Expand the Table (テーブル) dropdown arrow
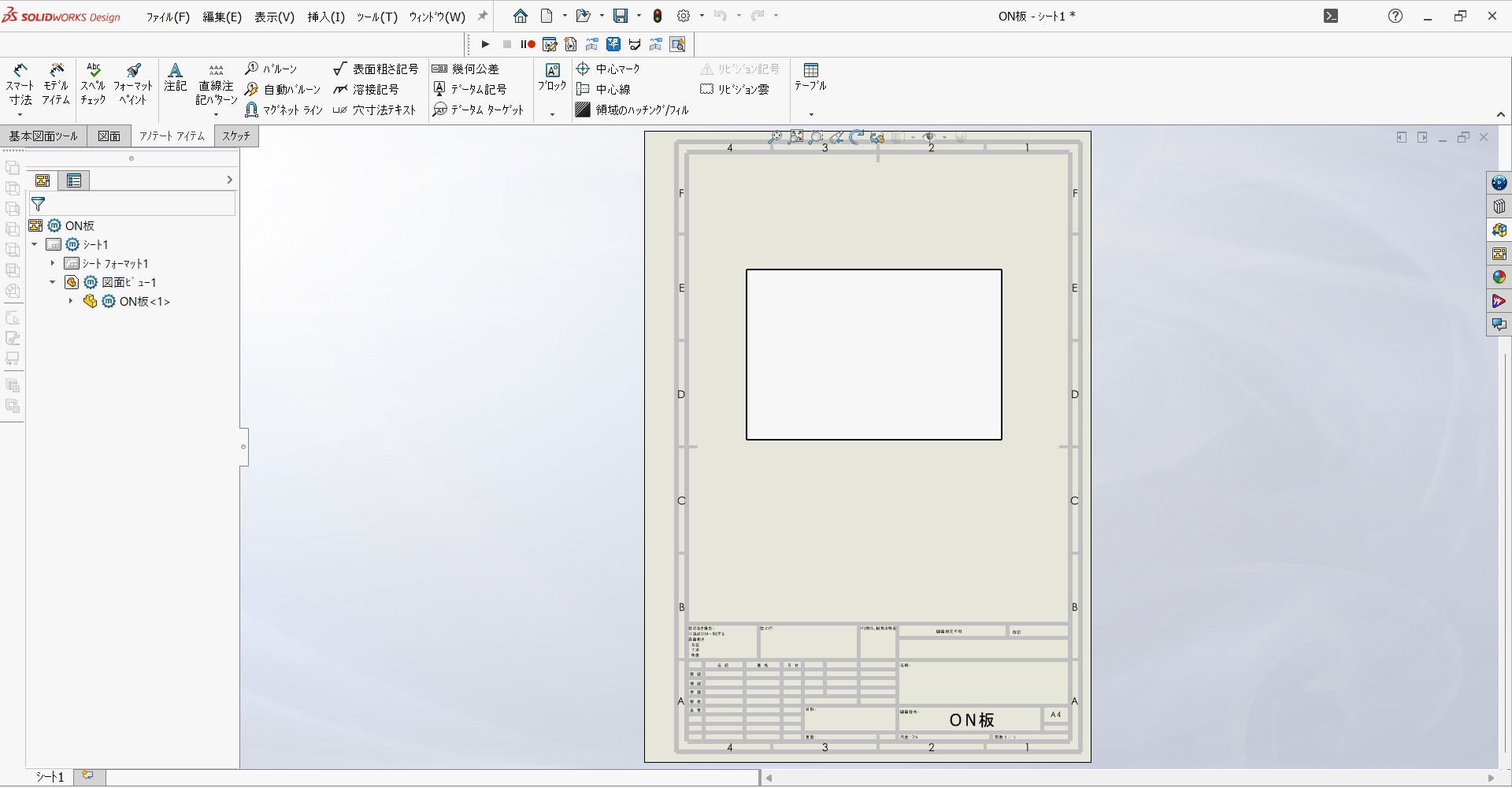Image resolution: width=1512 pixels, height=788 pixels. (811, 114)
